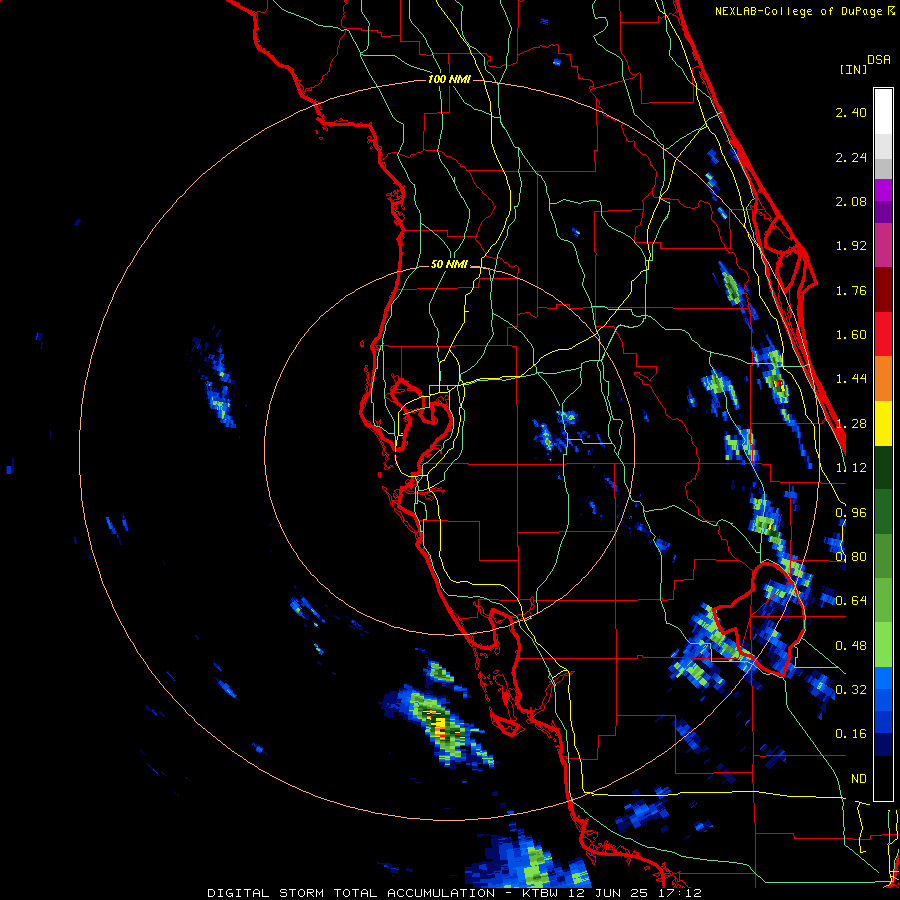Select the 1.28 legend value
The width and height of the screenshot is (900, 900).
[851, 424]
